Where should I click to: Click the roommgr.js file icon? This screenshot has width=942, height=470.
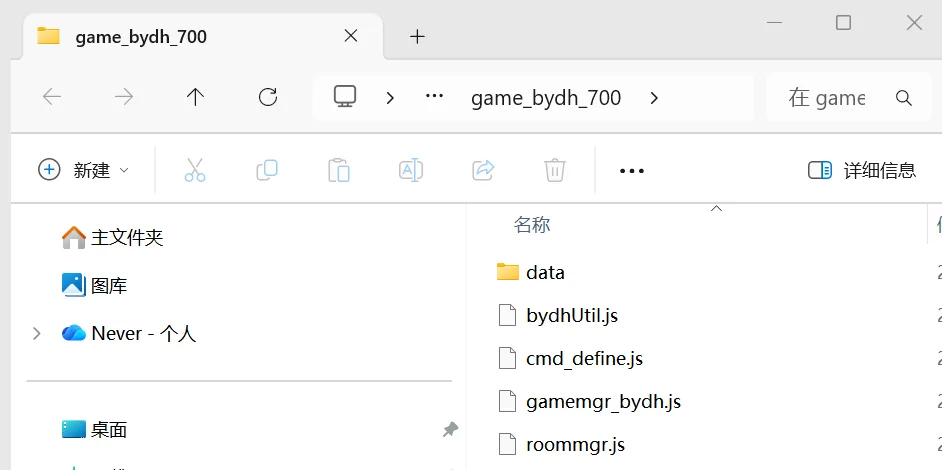508,445
